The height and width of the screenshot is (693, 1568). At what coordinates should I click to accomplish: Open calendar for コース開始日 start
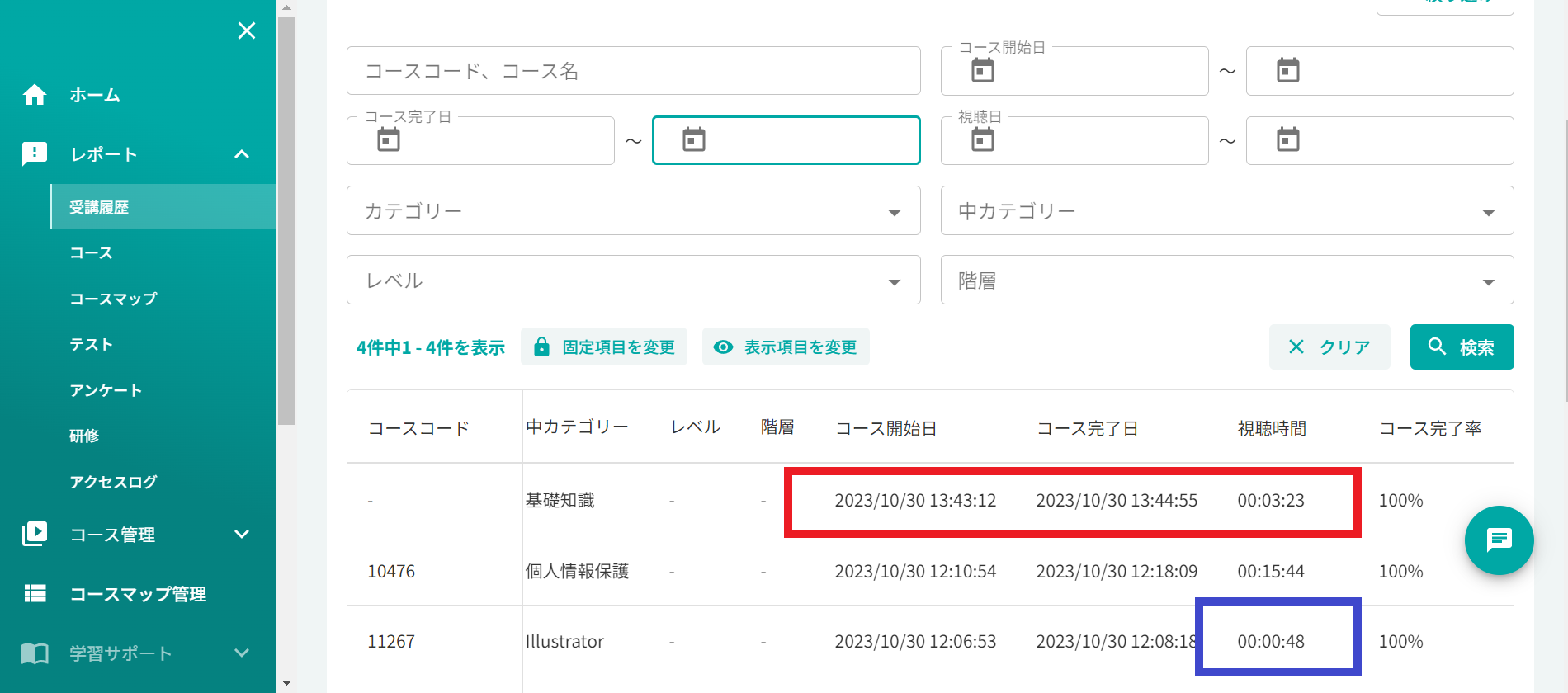tap(983, 70)
